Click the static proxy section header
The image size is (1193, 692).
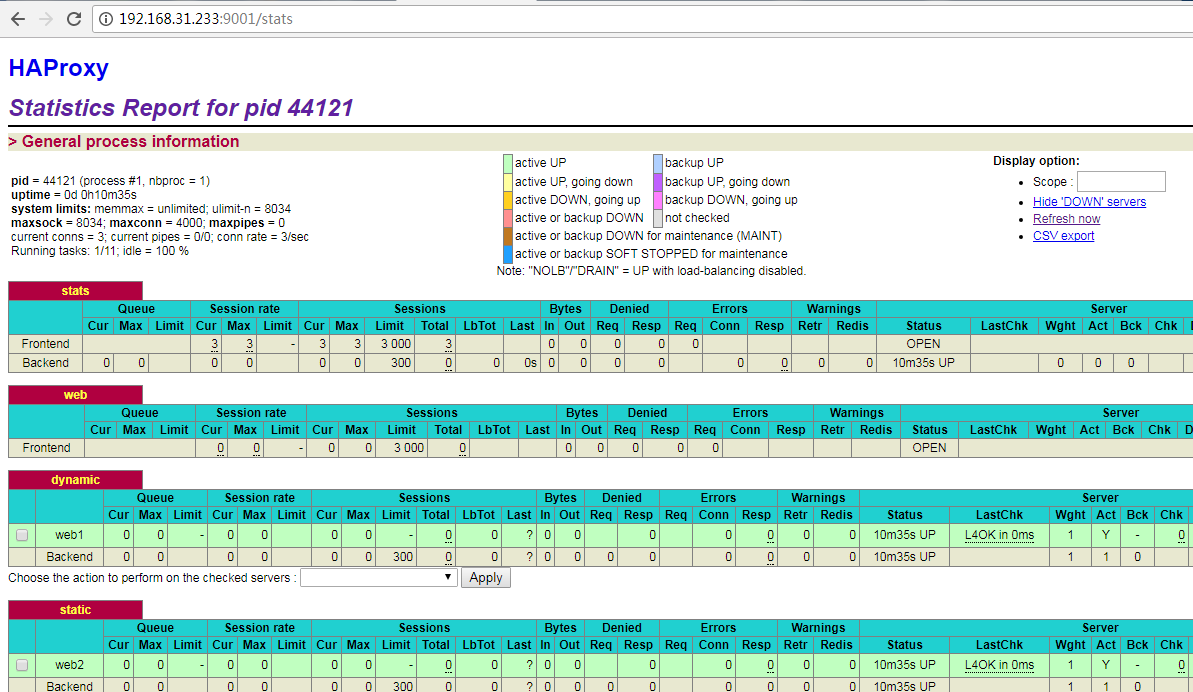[75, 610]
